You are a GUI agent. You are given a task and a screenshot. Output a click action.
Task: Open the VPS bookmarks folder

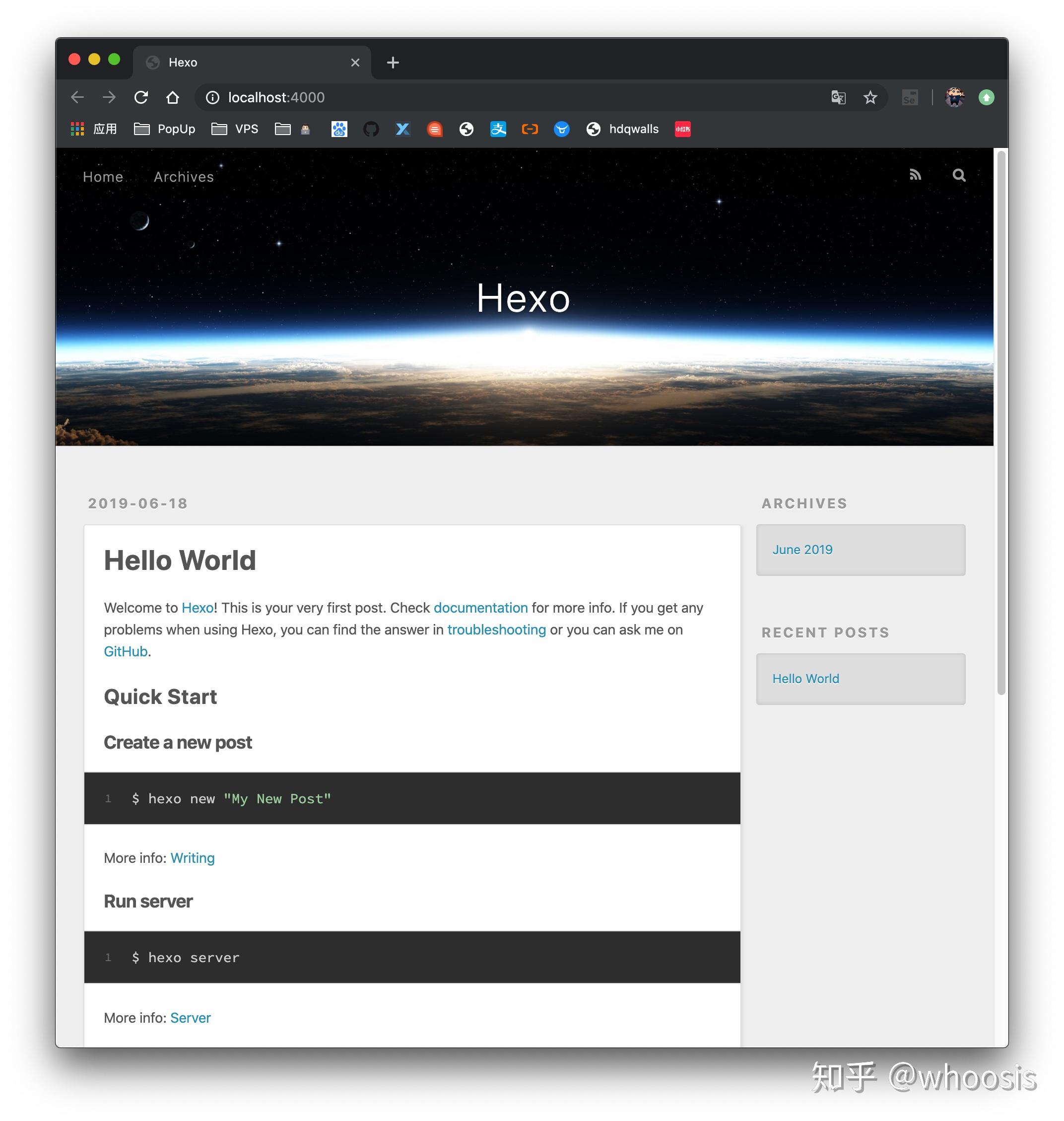click(x=234, y=129)
